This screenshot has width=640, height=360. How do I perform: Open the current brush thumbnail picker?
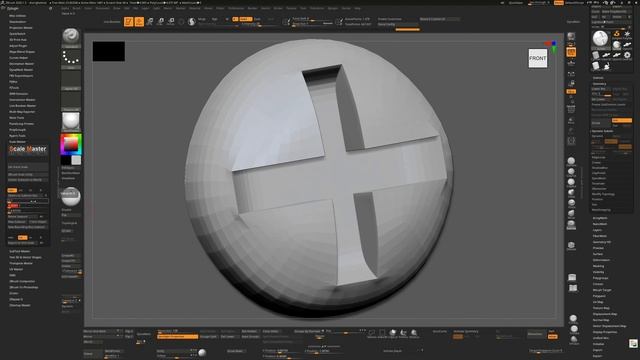(71, 38)
